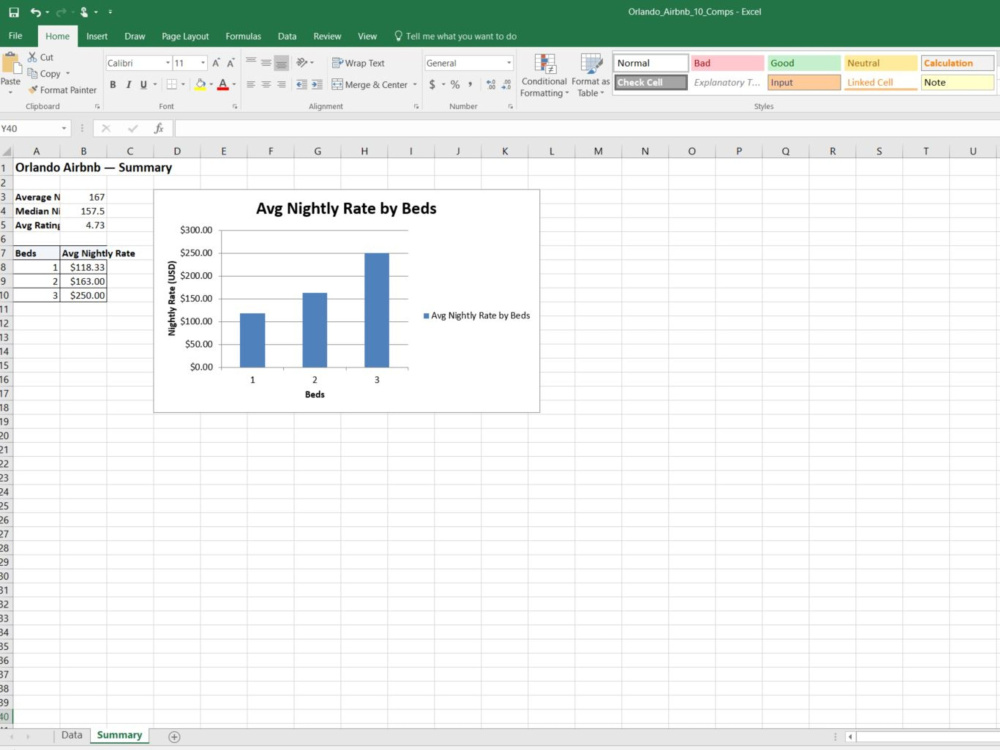The width and height of the screenshot is (1000, 750).
Task: Toggle Italic formatting
Action: point(128,84)
